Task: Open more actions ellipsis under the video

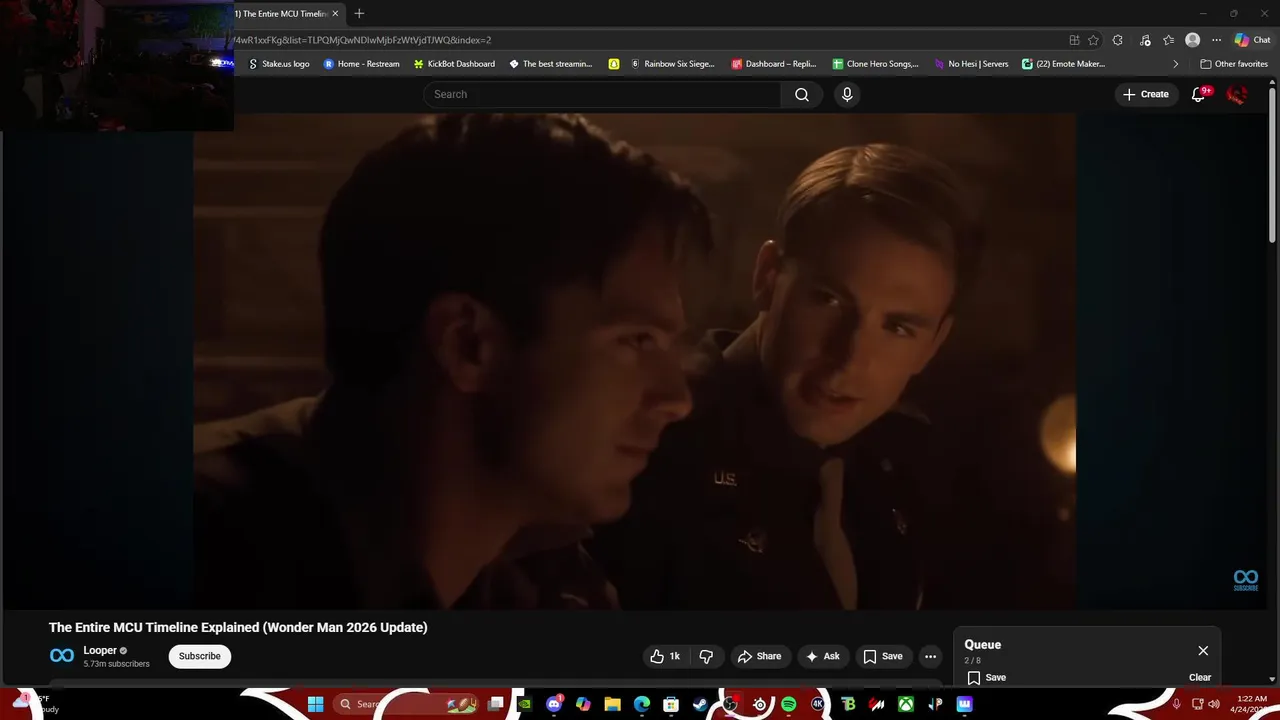Action: click(x=930, y=656)
